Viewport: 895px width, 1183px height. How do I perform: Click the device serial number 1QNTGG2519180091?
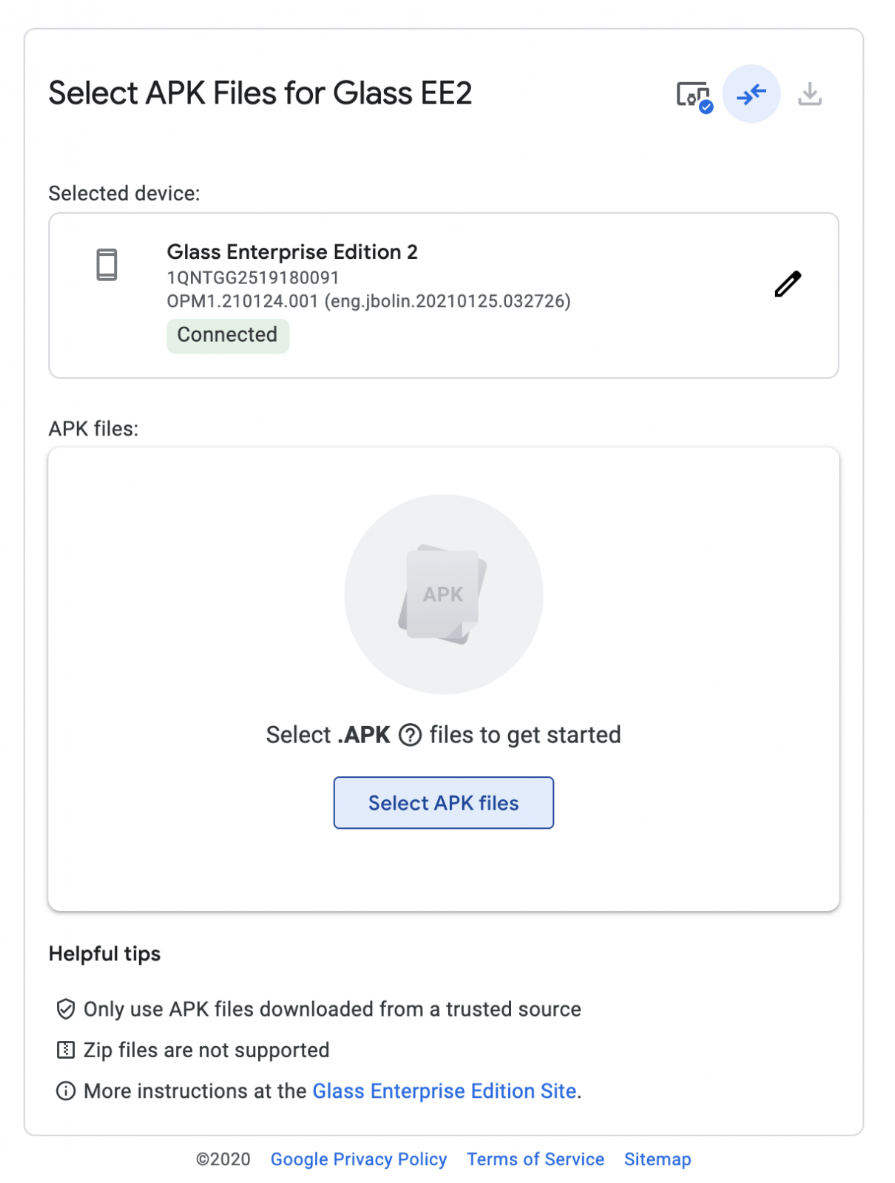point(253,278)
